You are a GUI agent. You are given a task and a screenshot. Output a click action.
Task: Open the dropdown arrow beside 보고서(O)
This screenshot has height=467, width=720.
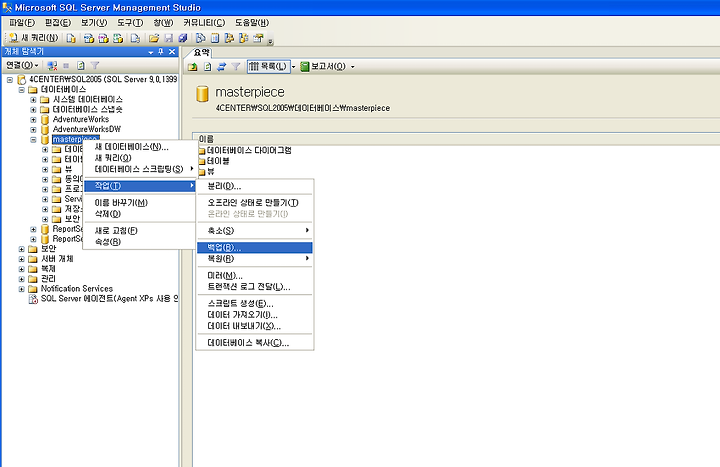[353, 67]
